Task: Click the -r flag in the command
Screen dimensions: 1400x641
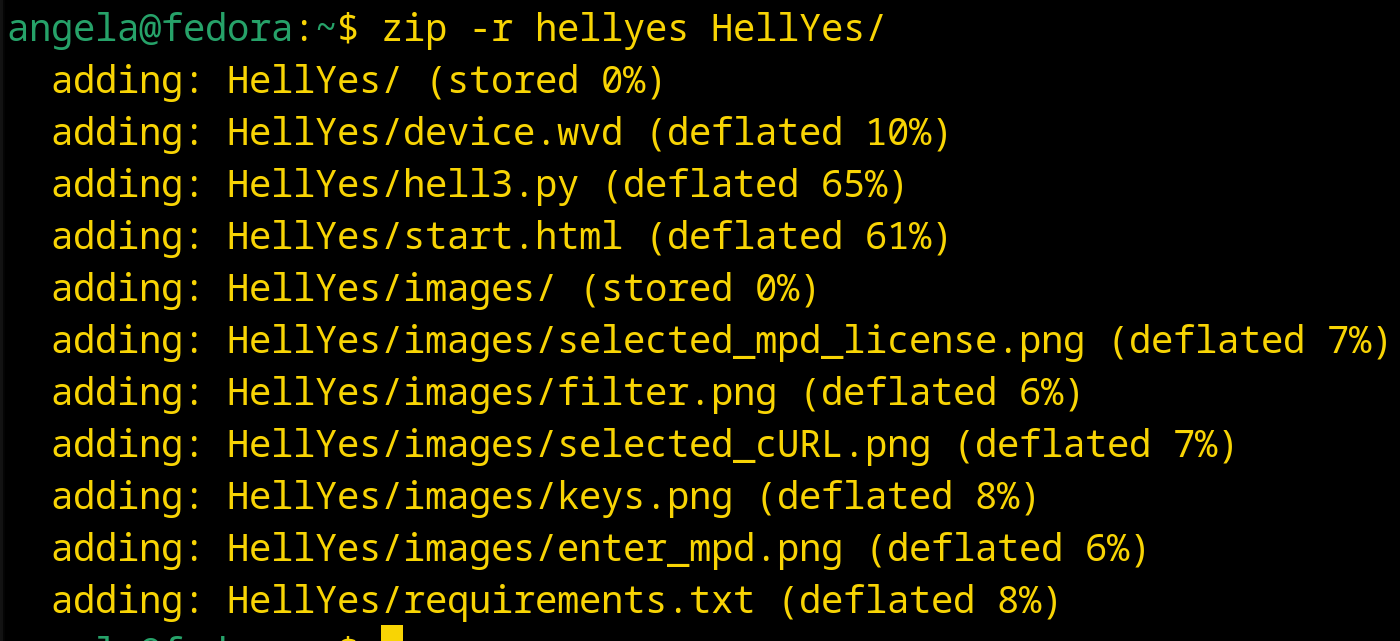Action: point(492,29)
